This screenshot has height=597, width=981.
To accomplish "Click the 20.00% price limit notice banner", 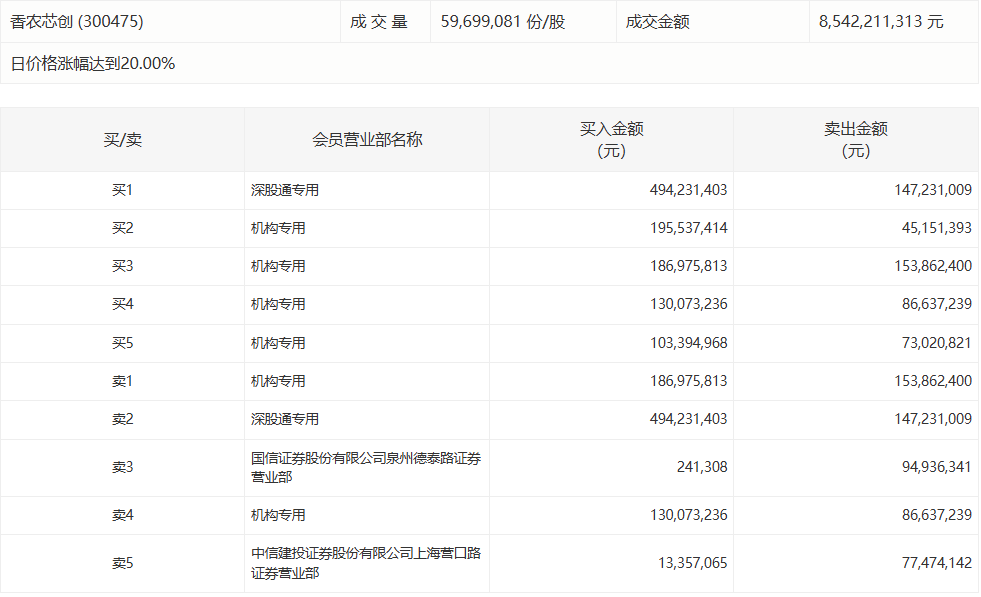I will click(x=92, y=63).
